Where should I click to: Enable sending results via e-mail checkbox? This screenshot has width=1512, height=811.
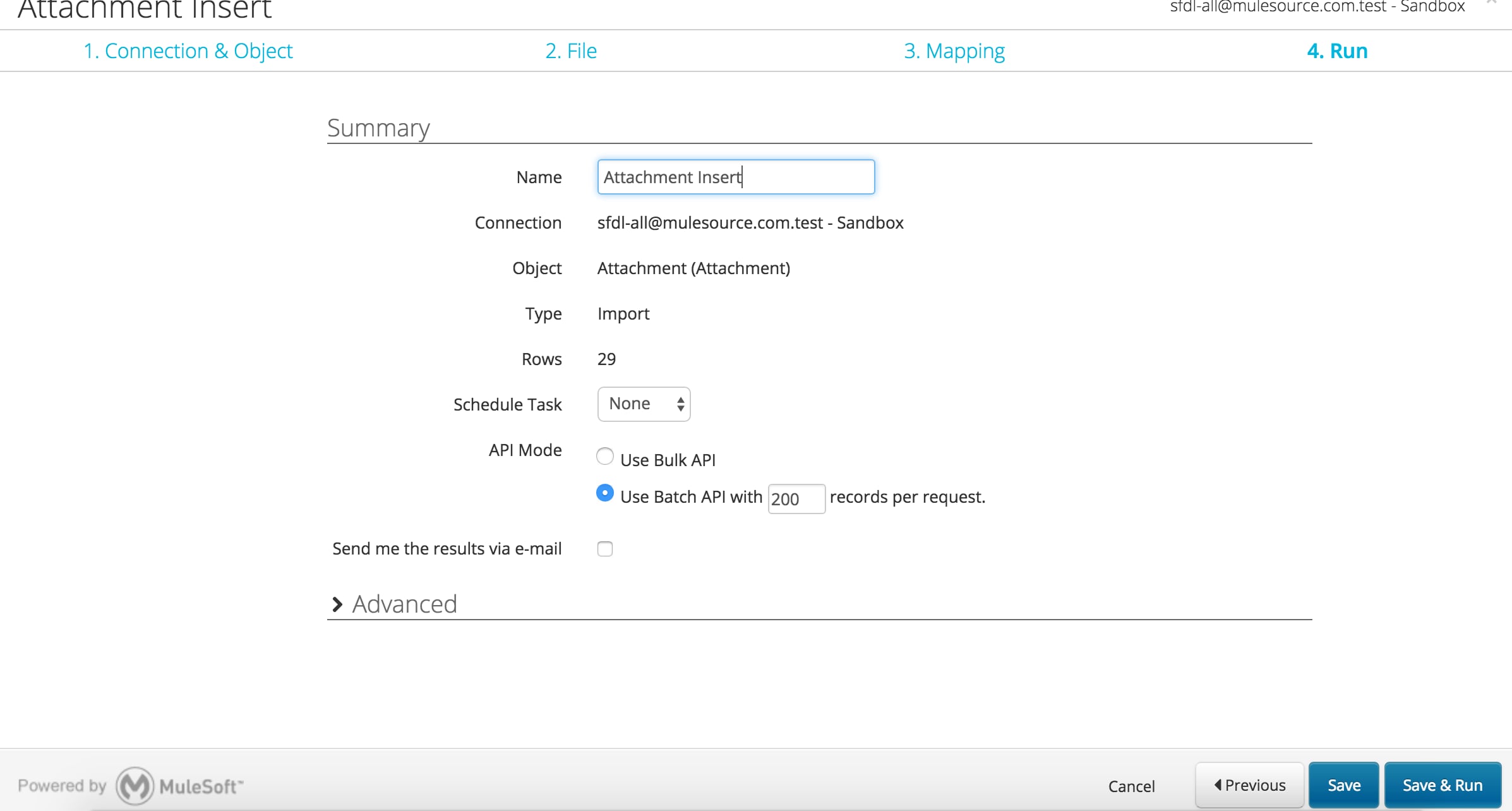605,549
